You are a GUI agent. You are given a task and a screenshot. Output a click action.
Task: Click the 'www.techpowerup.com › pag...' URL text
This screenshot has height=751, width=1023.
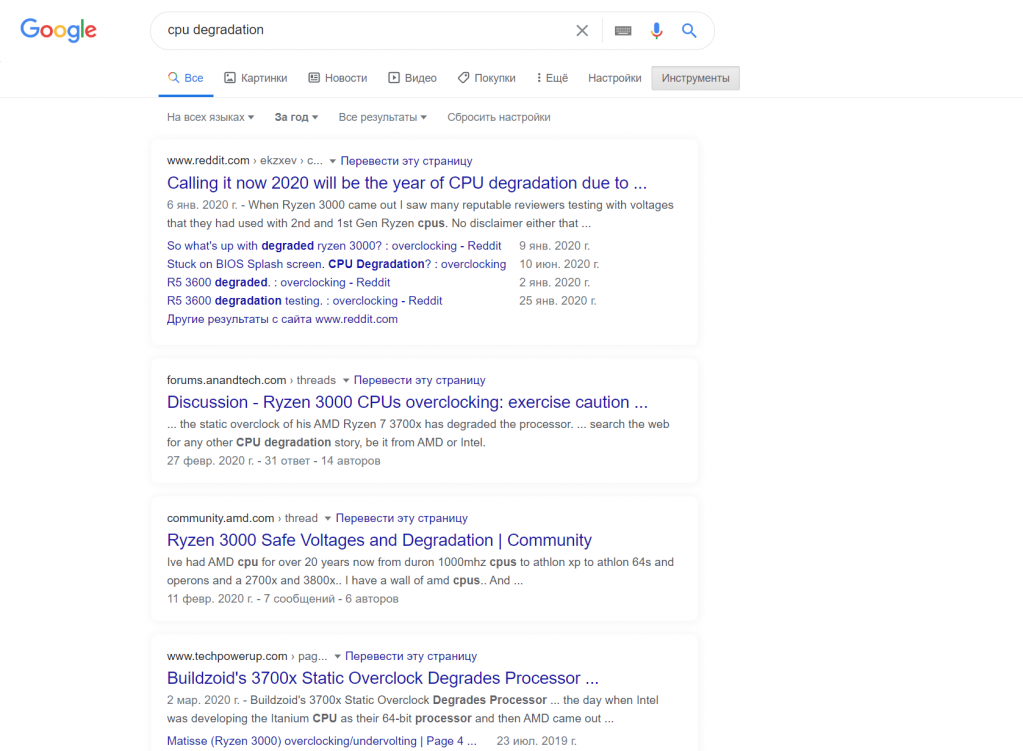[247, 656]
